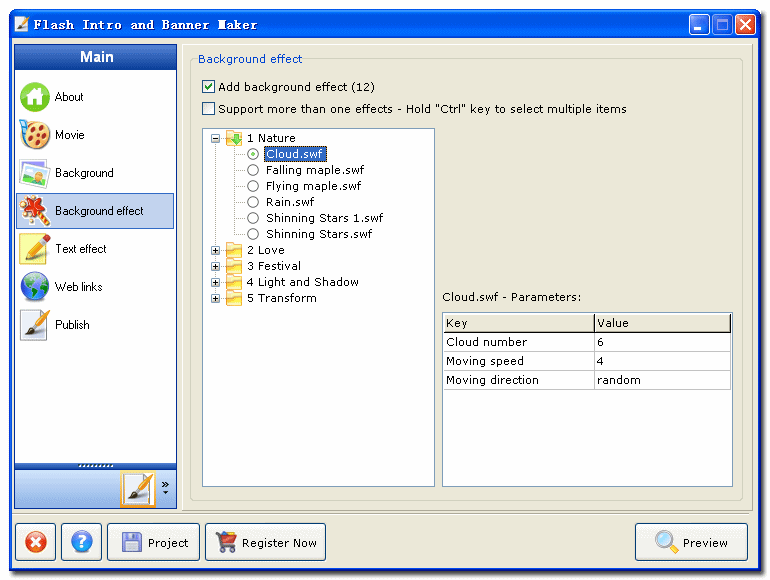This screenshot has height=580, width=770.
Task: Click the About house icon in sidebar
Action: pyautogui.click(x=35, y=97)
